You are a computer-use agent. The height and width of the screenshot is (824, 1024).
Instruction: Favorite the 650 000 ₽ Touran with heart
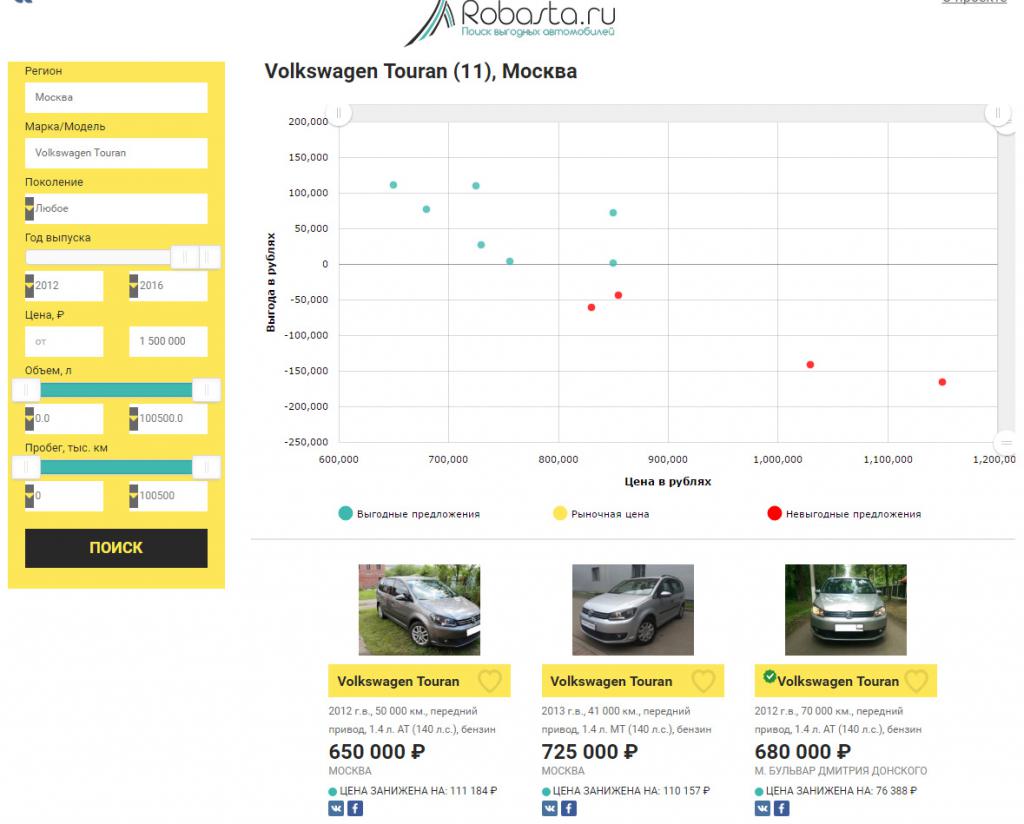coord(490,681)
